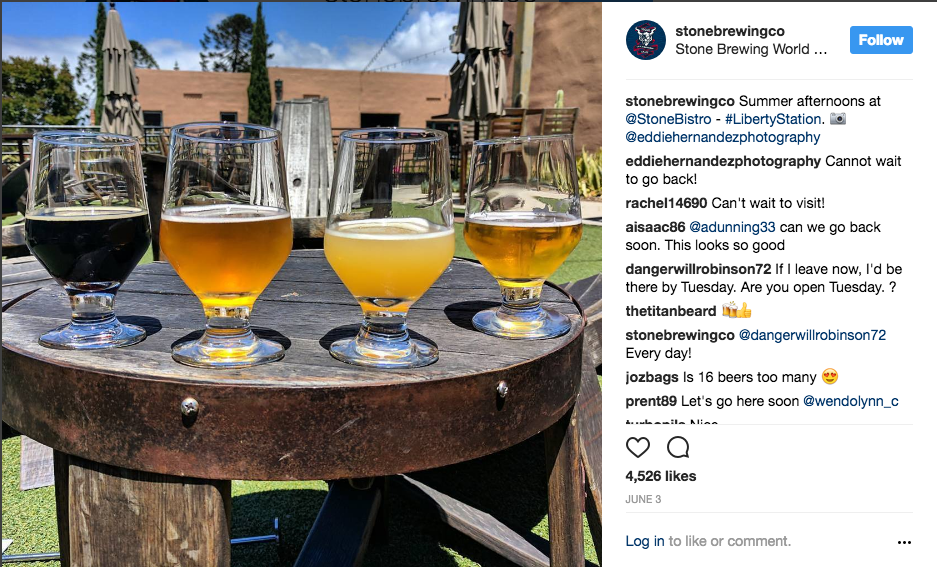View the 4,526 likes list
This screenshot has height=567, width=937.
pyautogui.click(x=660, y=476)
